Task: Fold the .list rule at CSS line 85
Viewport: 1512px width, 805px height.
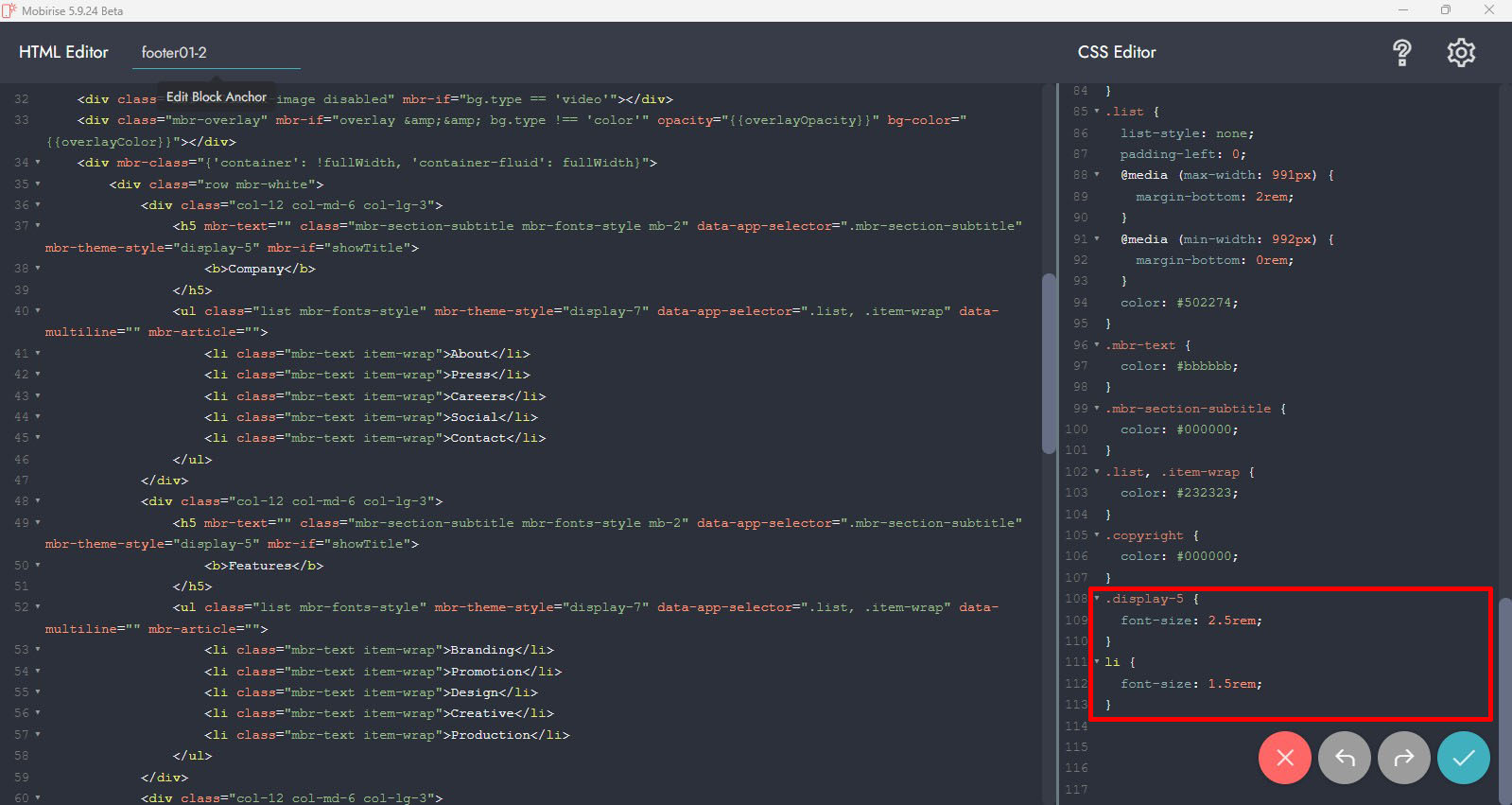Action: pyautogui.click(x=1097, y=112)
